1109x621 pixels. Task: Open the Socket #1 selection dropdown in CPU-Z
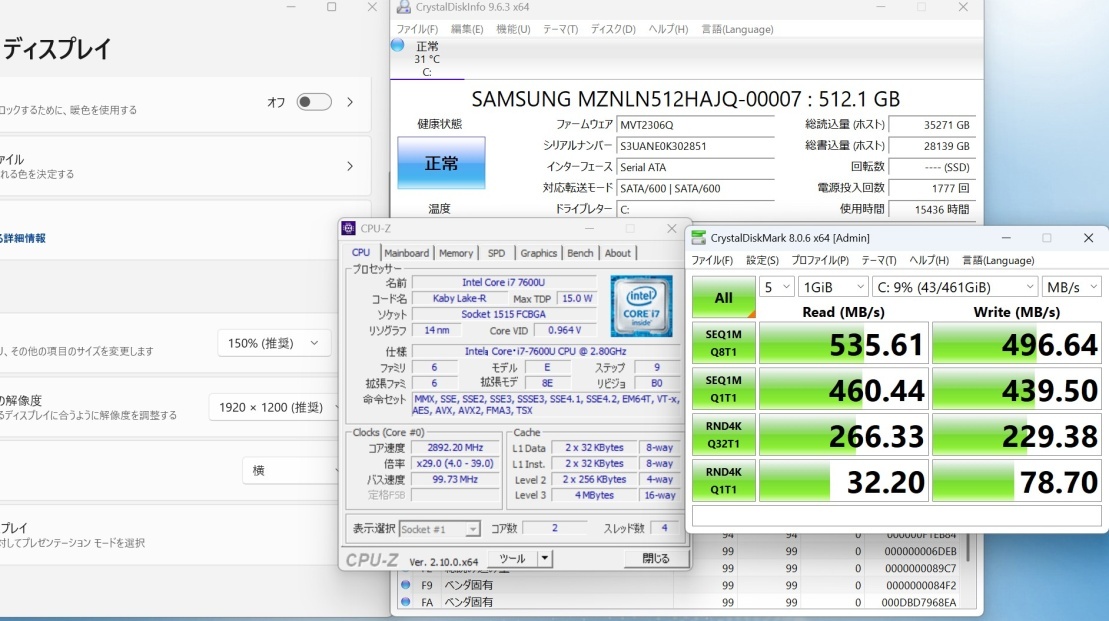tap(439, 529)
